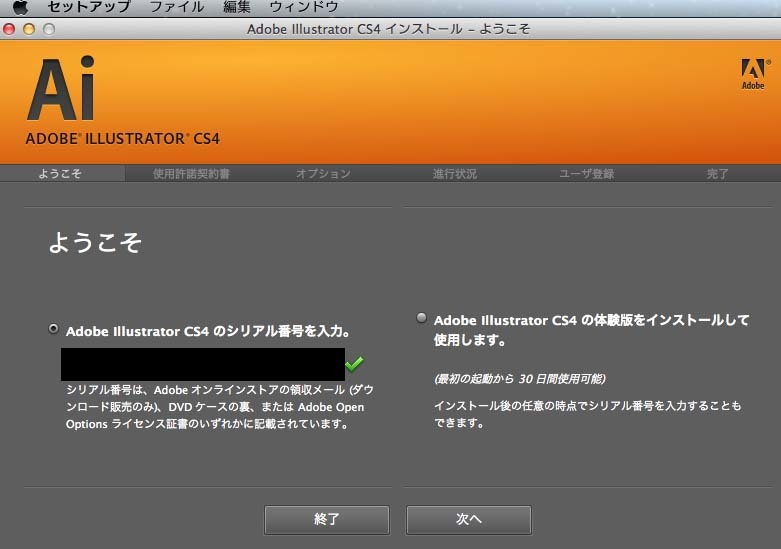
Task: Select the オプション step tab
Action: coord(323,173)
